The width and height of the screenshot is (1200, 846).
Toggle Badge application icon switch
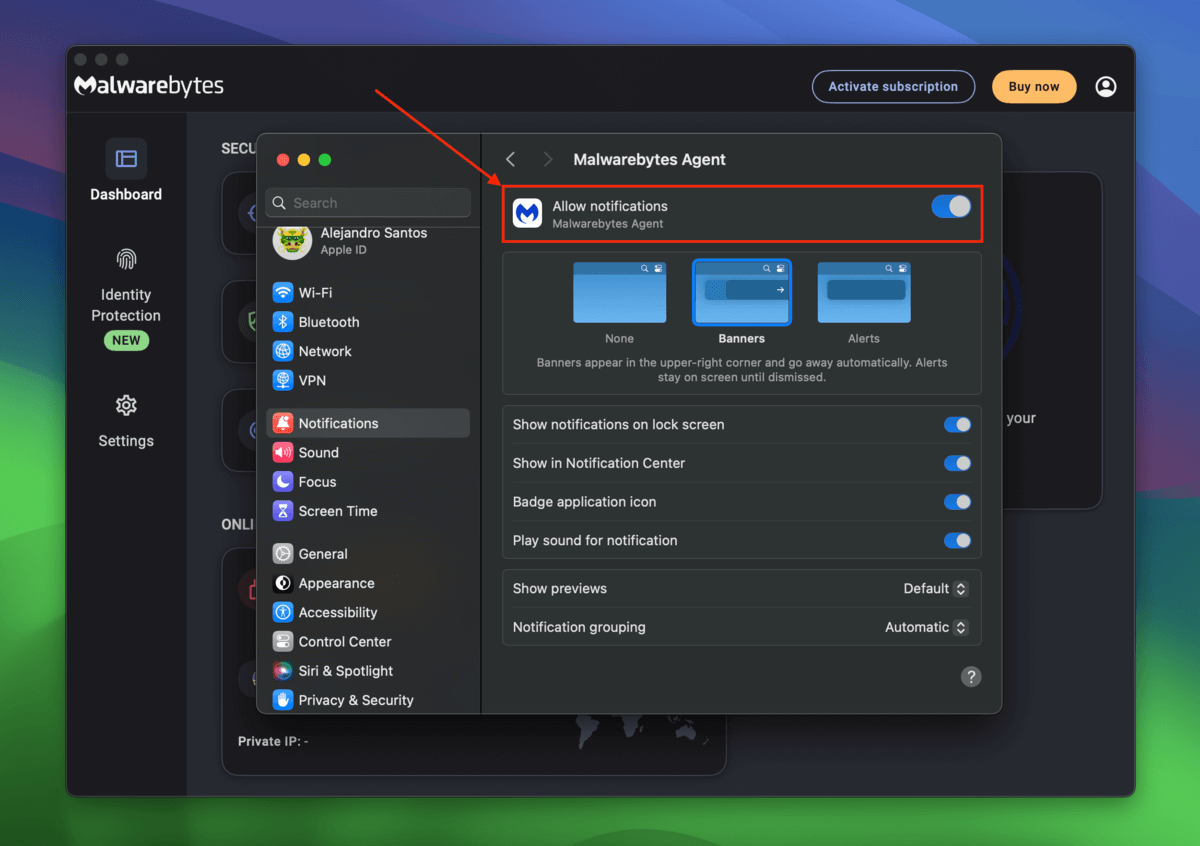tap(957, 502)
